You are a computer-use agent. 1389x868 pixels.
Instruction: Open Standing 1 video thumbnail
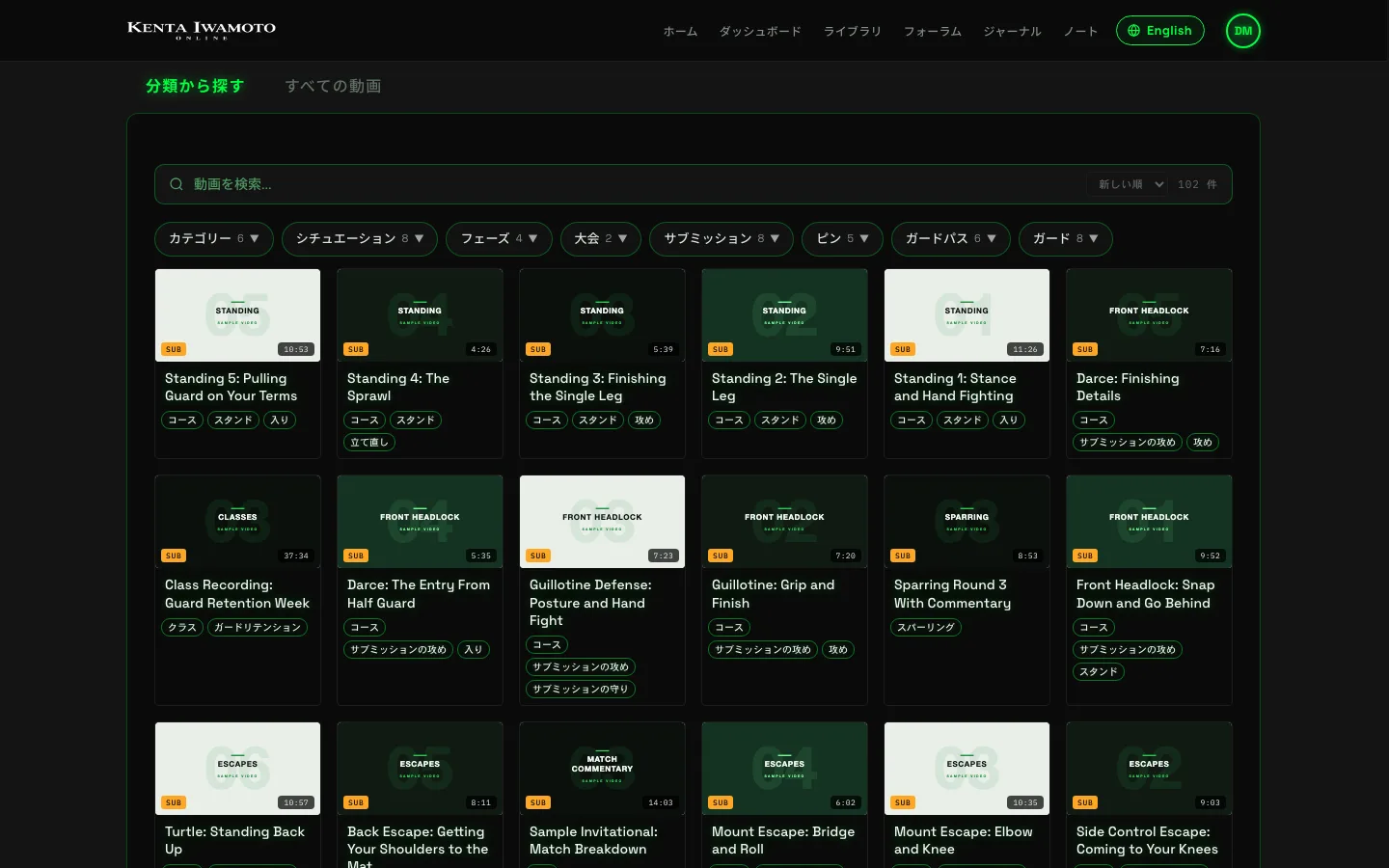(967, 315)
